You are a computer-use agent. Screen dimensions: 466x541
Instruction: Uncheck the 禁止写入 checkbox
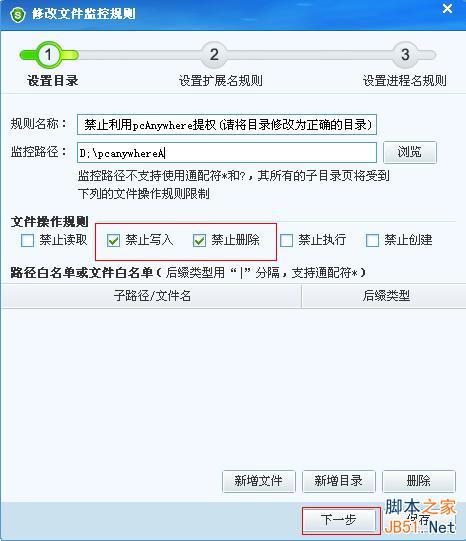click(x=113, y=240)
